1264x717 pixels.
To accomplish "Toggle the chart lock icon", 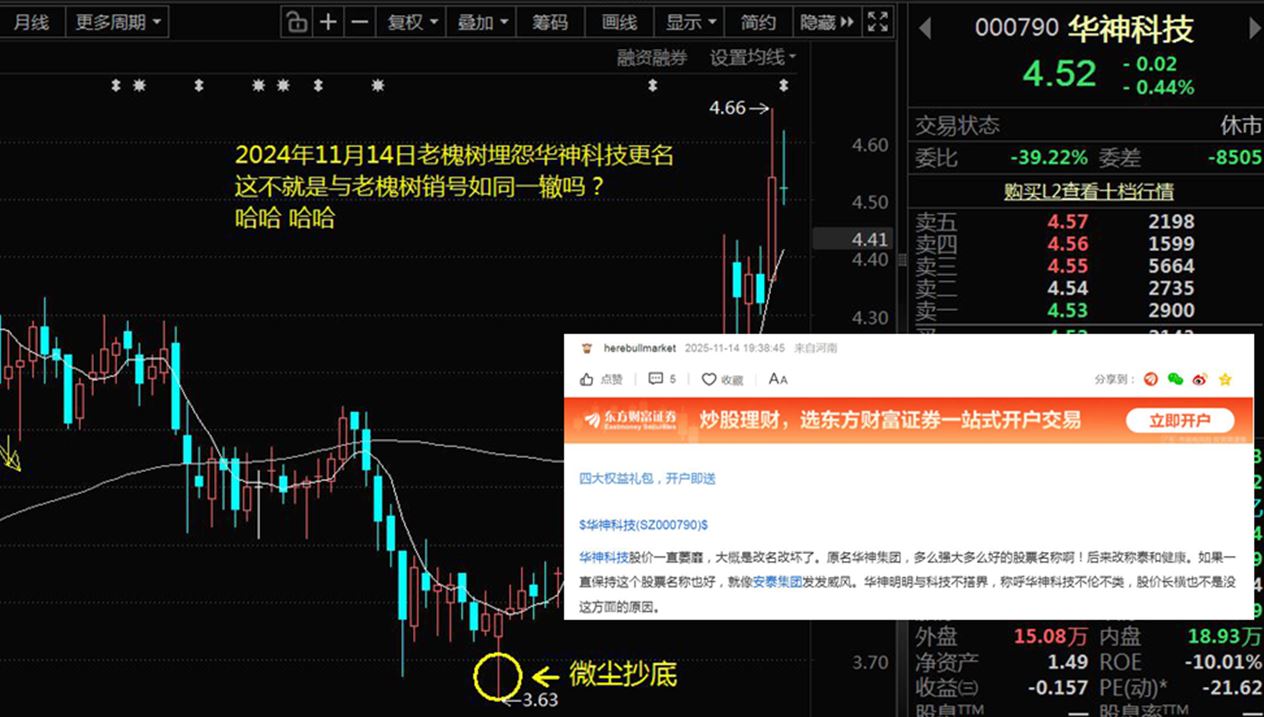I will [296, 22].
